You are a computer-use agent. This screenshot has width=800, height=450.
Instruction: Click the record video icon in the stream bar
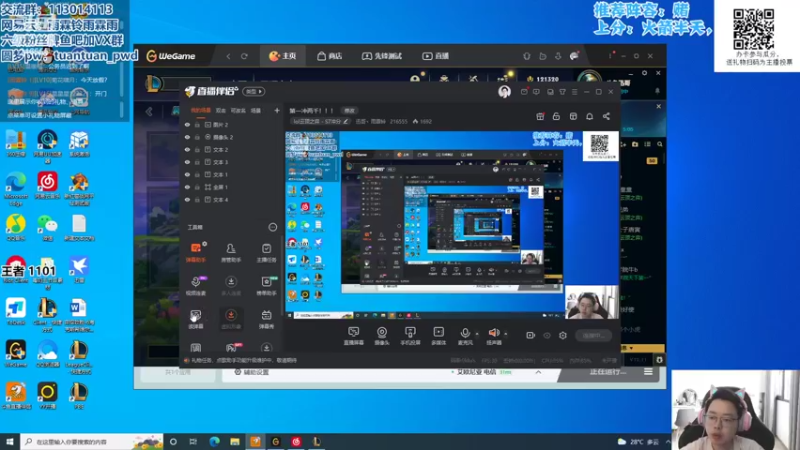point(531,335)
